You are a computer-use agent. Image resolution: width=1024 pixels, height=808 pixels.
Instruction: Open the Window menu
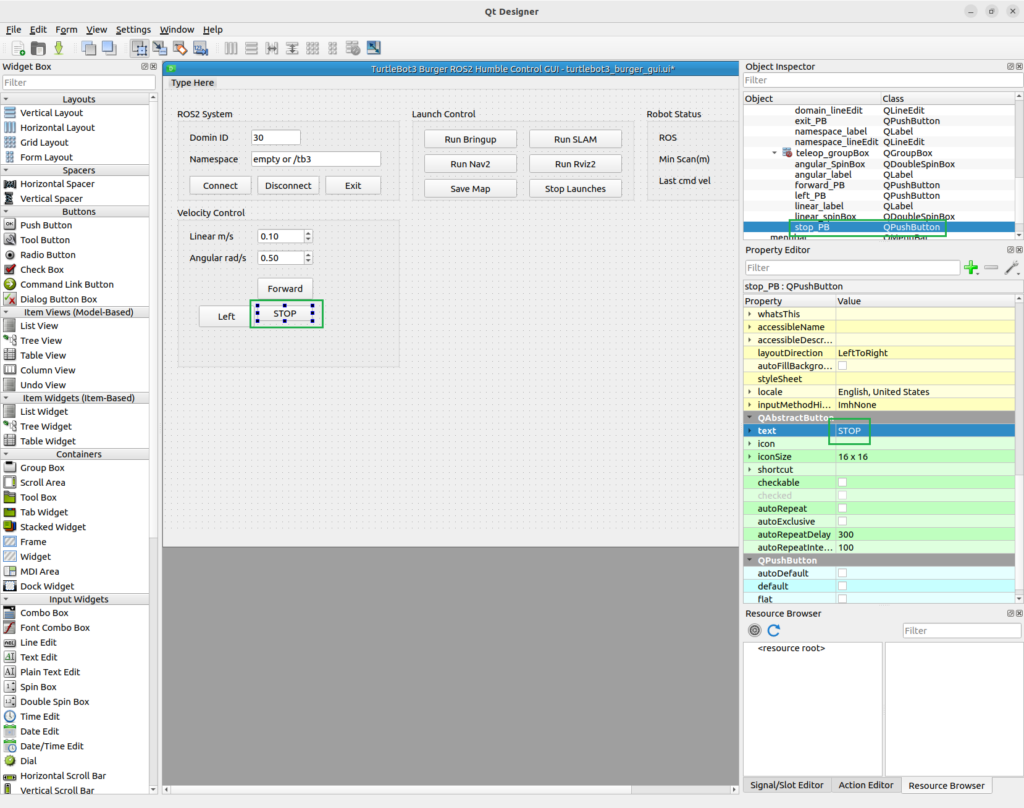(x=177, y=29)
